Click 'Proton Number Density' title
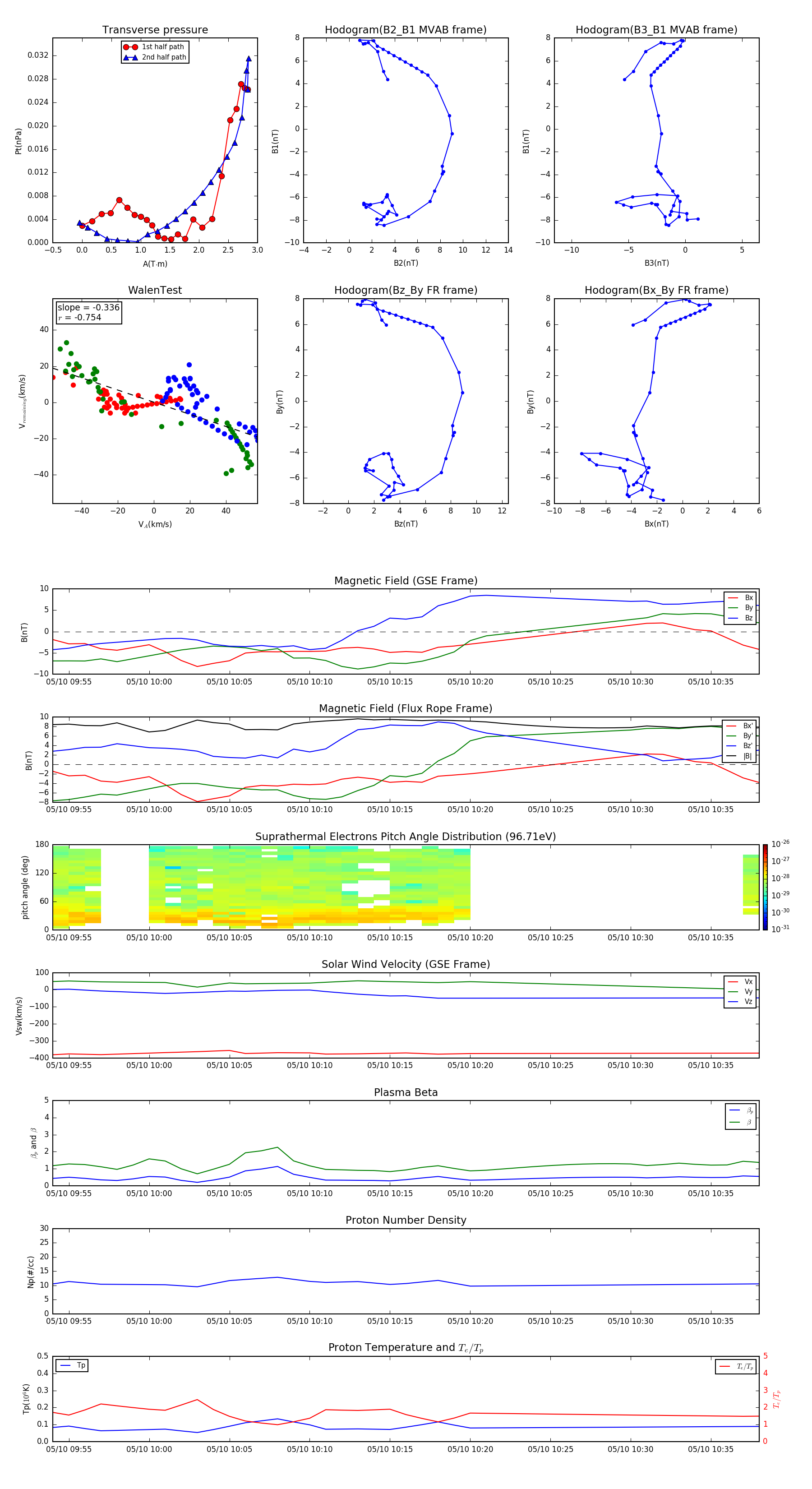 (406, 1220)
